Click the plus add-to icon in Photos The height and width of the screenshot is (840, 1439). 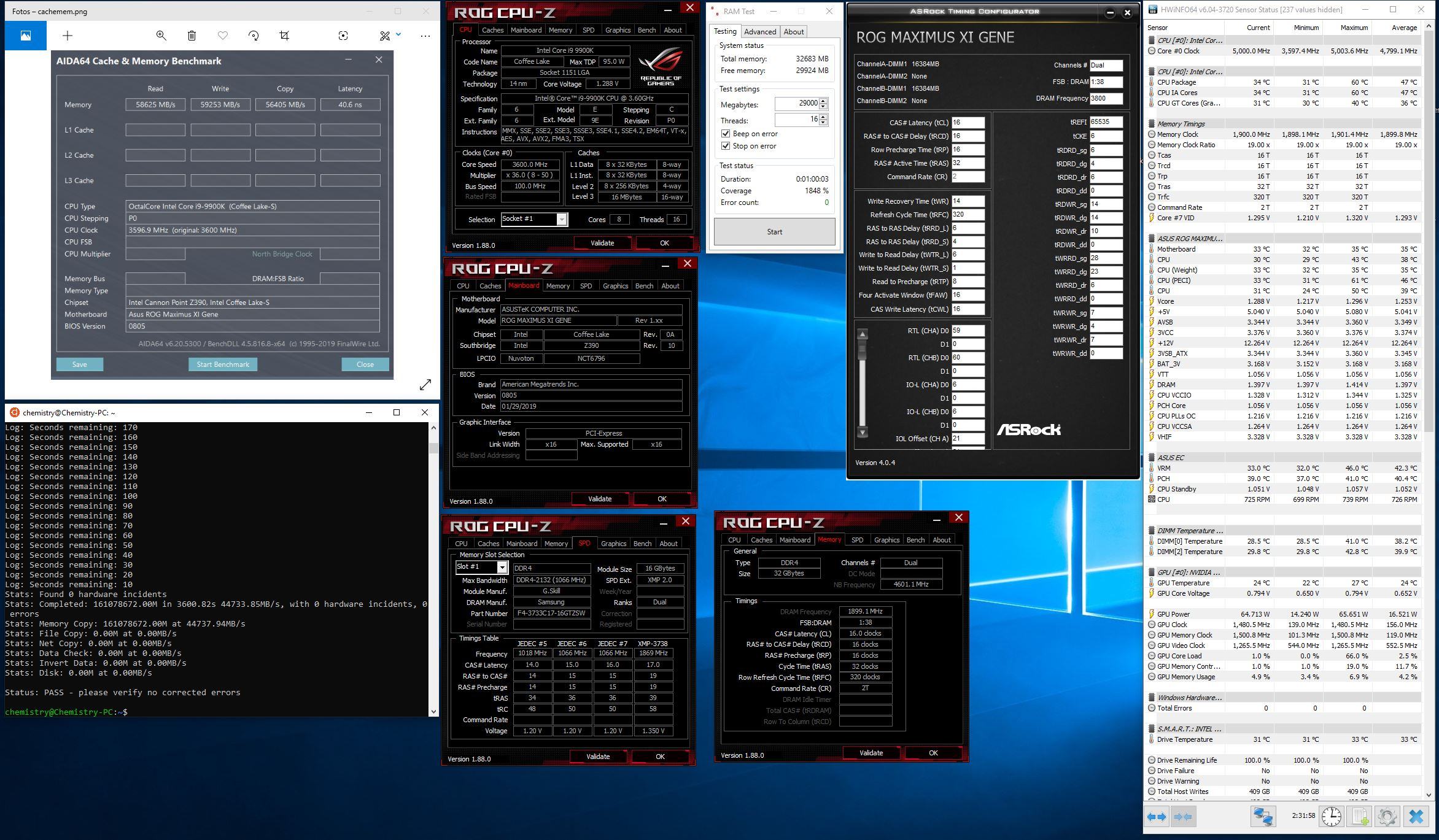(68, 36)
